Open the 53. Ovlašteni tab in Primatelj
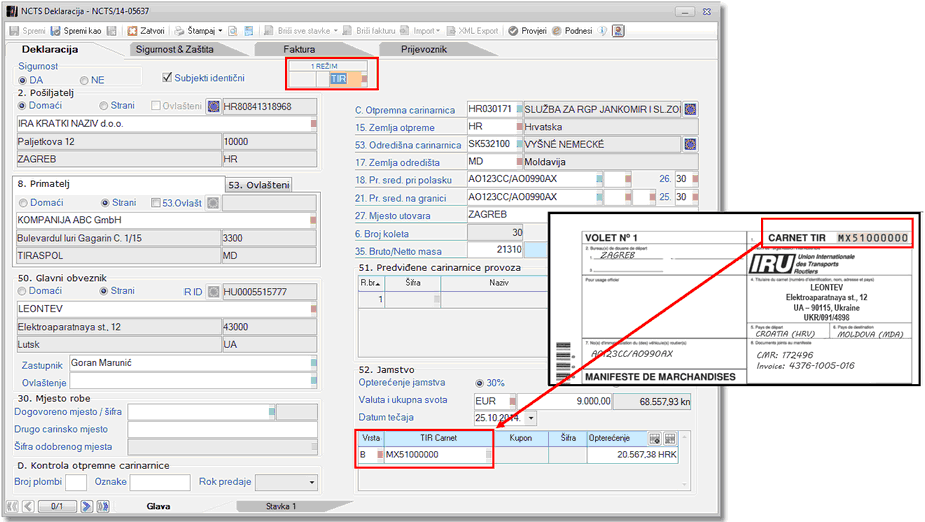This screenshot has height=522, width=925. point(258,185)
